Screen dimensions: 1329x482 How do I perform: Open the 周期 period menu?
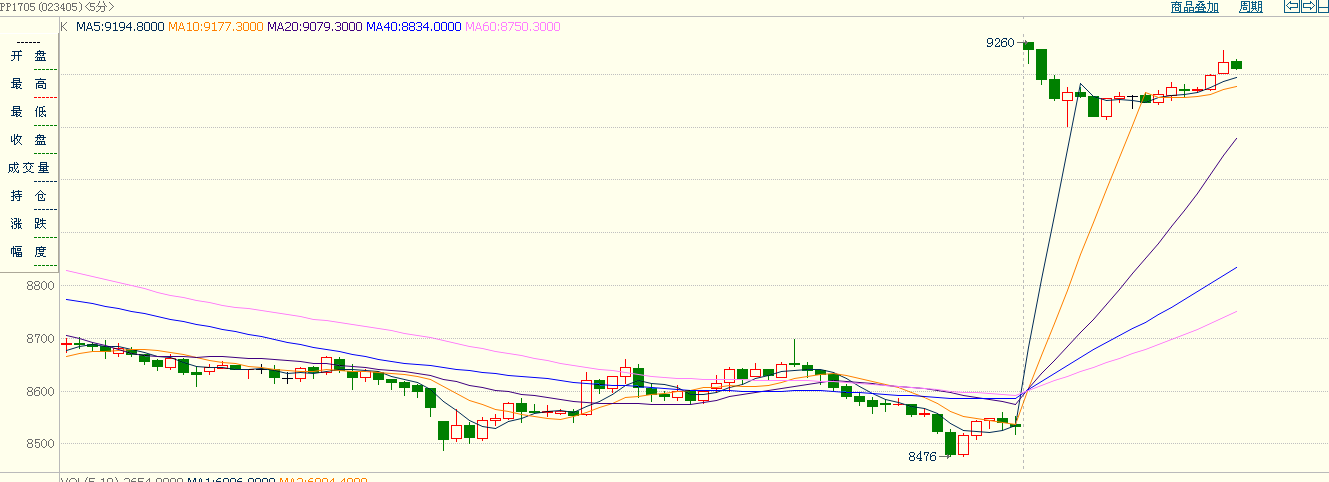click(1250, 7)
